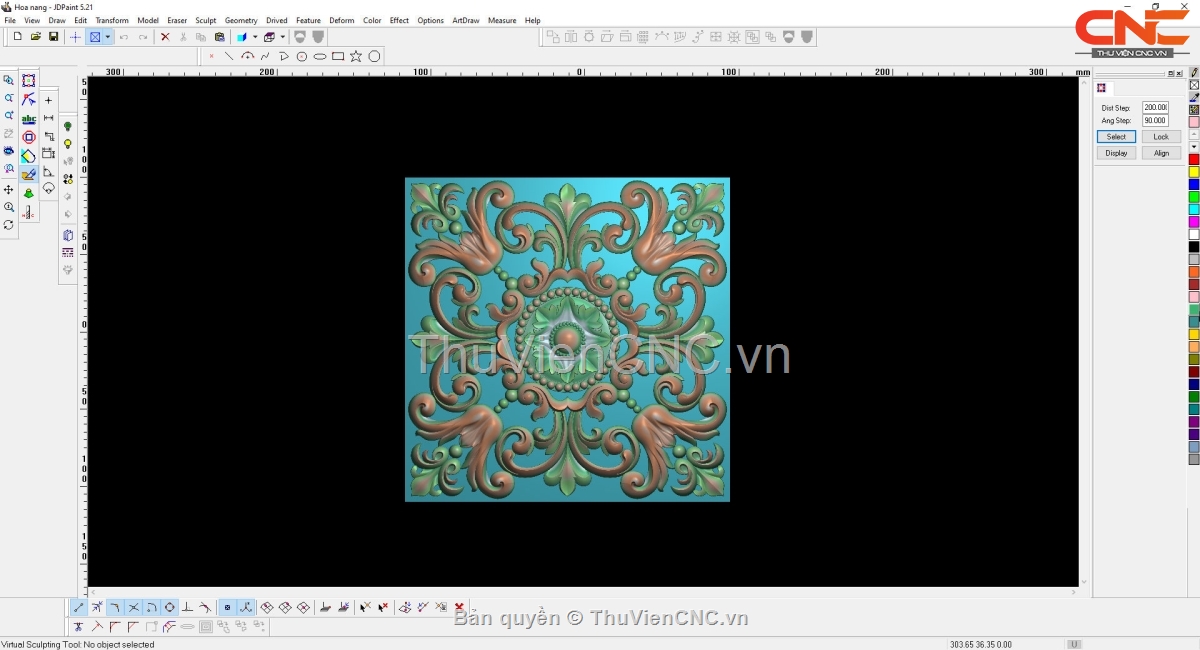Screen dimensions: 1200x650
Task: Open the Effect menu
Action: click(x=399, y=20)
